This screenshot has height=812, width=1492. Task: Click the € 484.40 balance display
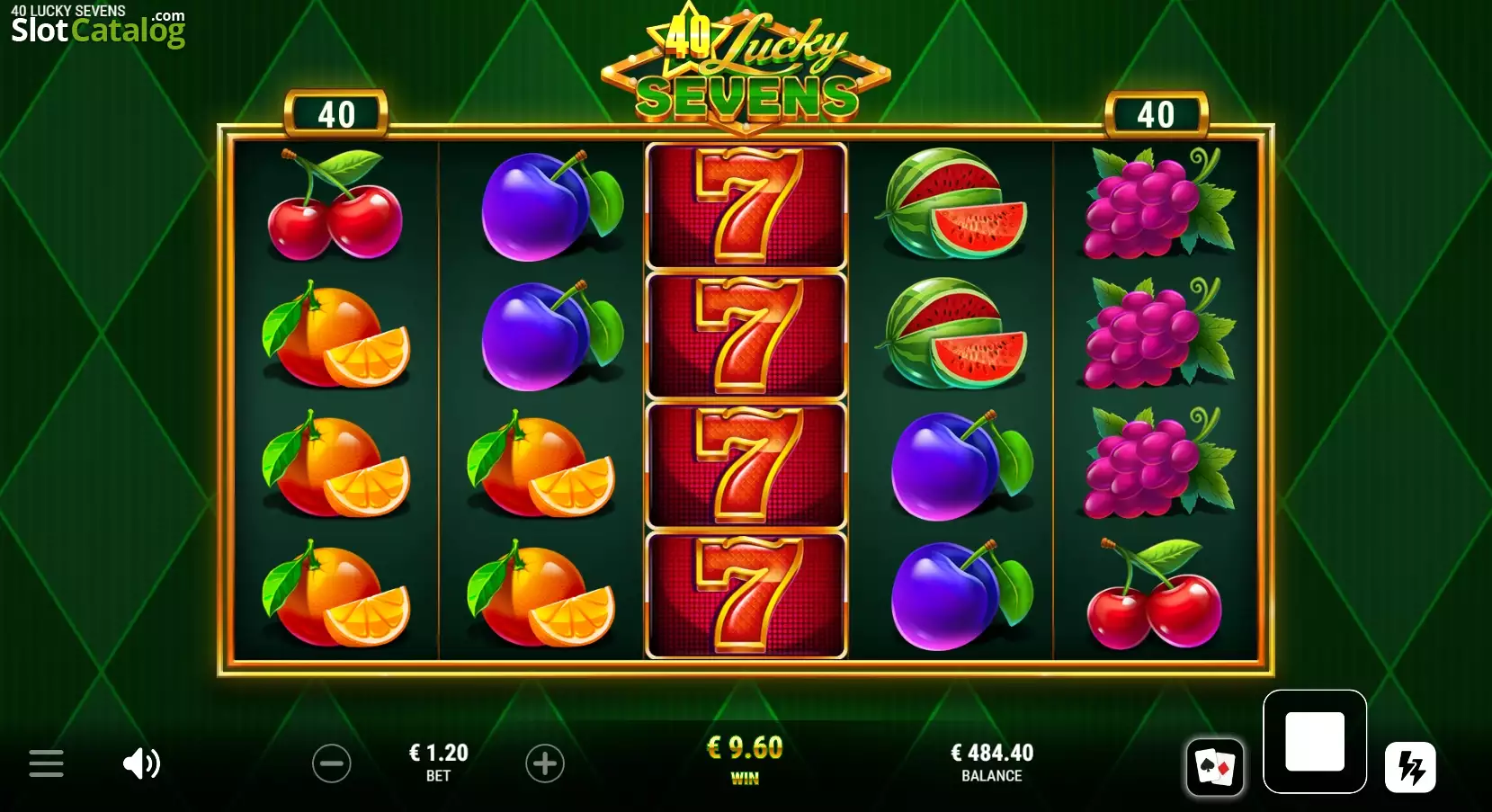(992, 753)
